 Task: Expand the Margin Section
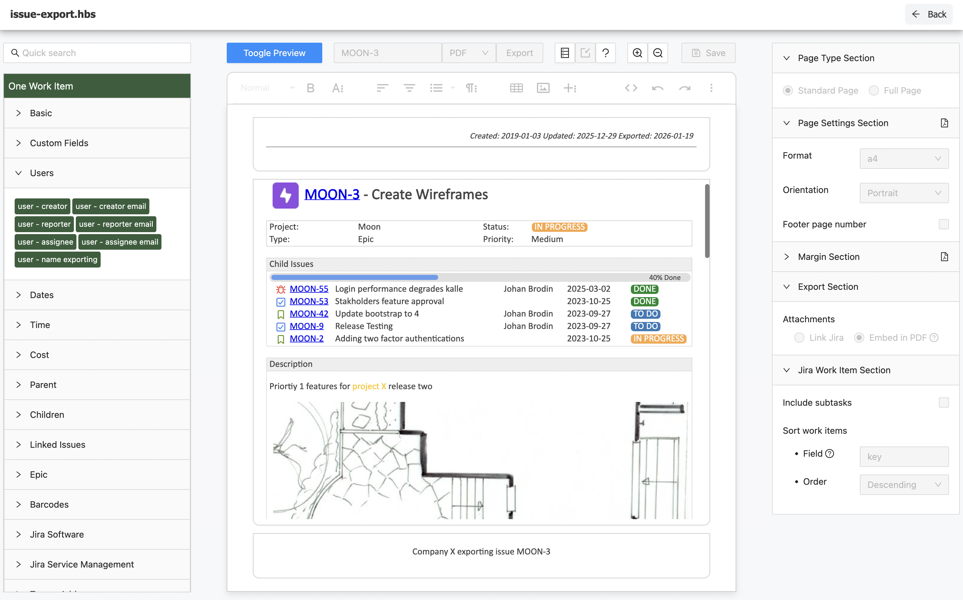point(865,257)
